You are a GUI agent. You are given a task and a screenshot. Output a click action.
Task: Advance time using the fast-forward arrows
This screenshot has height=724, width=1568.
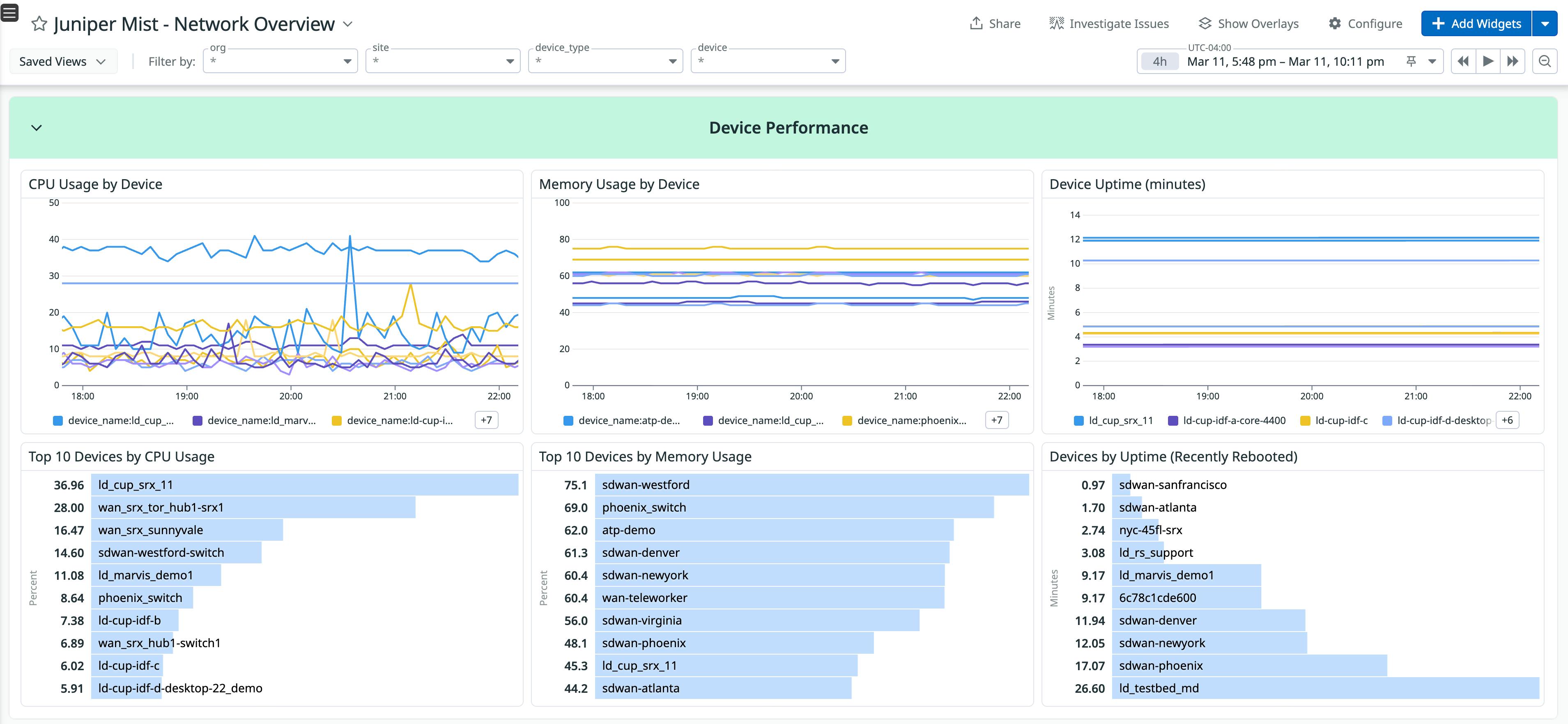(x=1514, y=61)
